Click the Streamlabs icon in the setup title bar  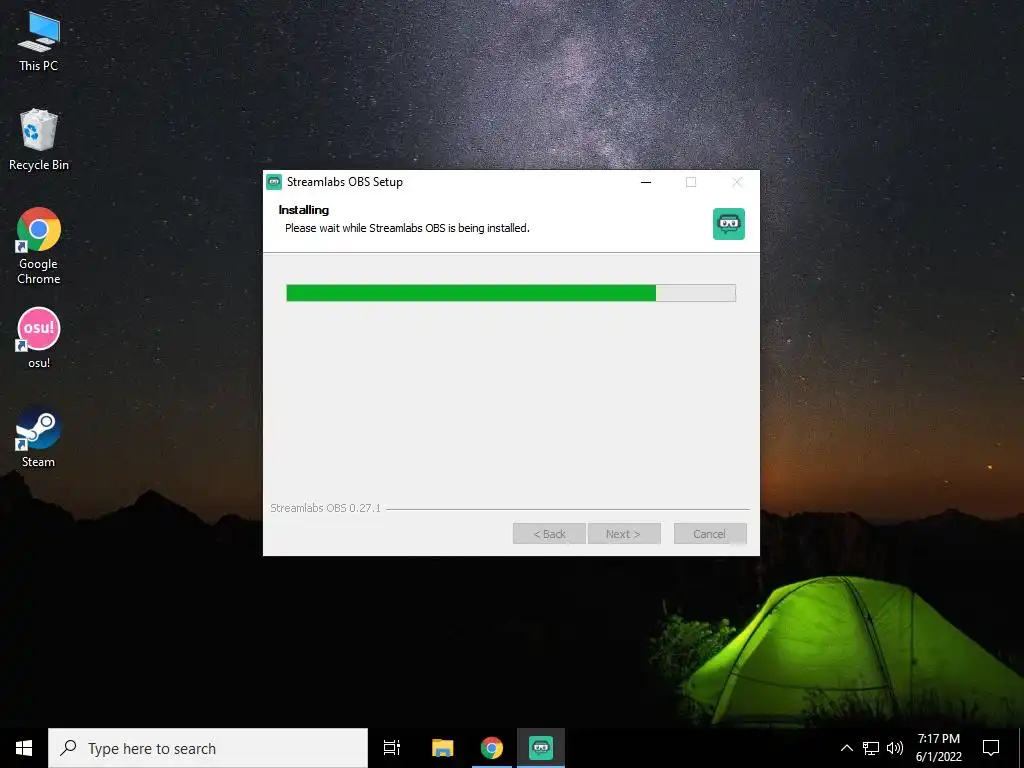click(x=274, y=182)
